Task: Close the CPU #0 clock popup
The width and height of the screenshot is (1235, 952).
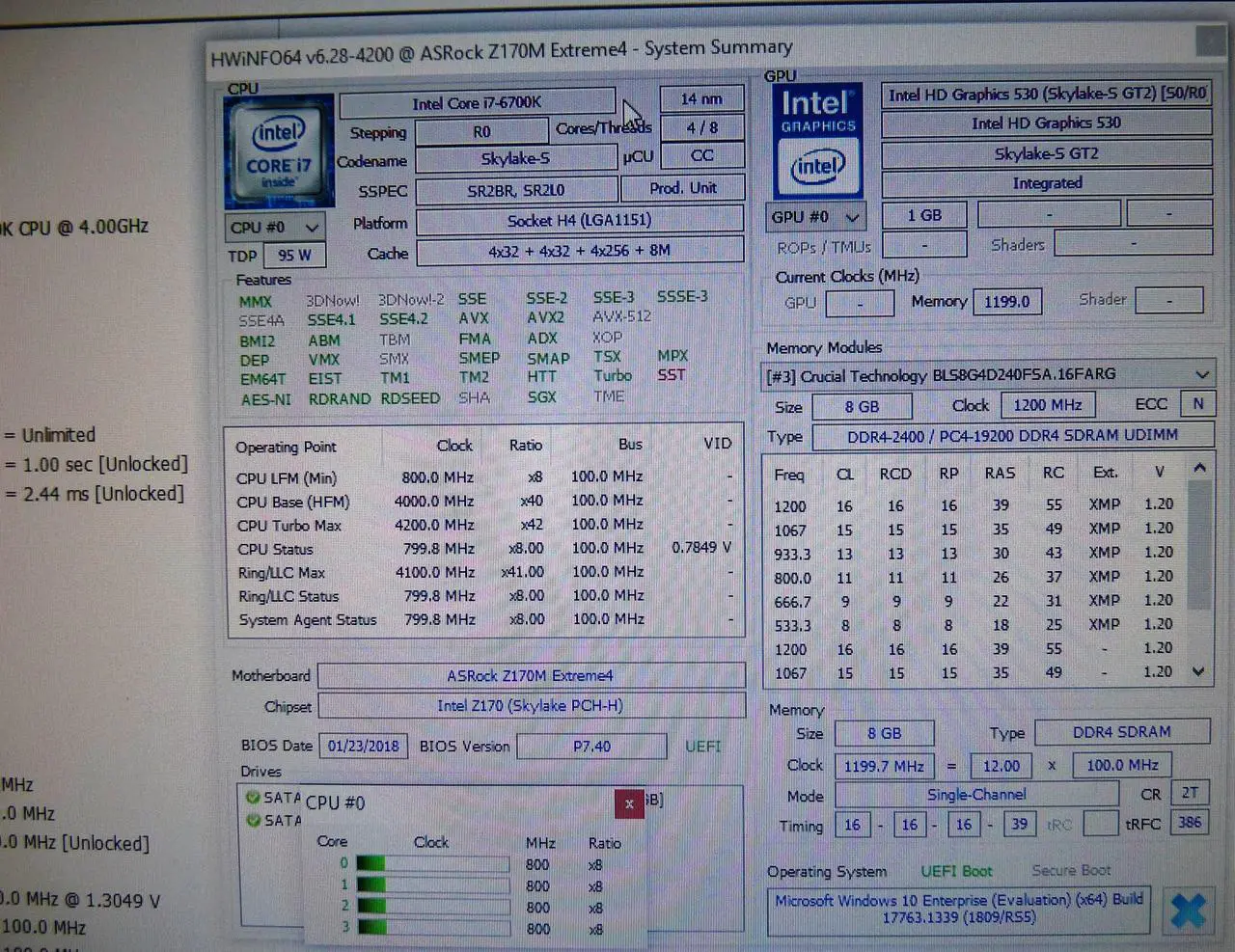Action: 629,802
